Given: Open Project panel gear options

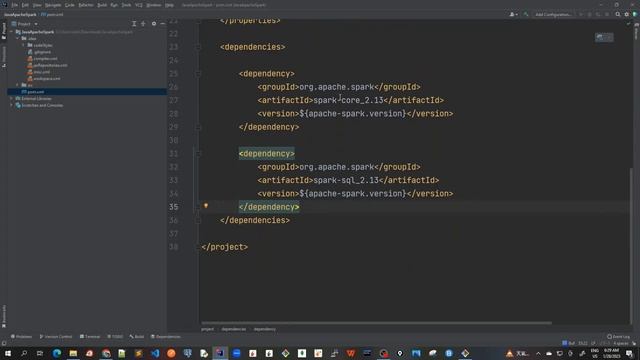Looking at the screenshot, I should [x=154, y=24].
